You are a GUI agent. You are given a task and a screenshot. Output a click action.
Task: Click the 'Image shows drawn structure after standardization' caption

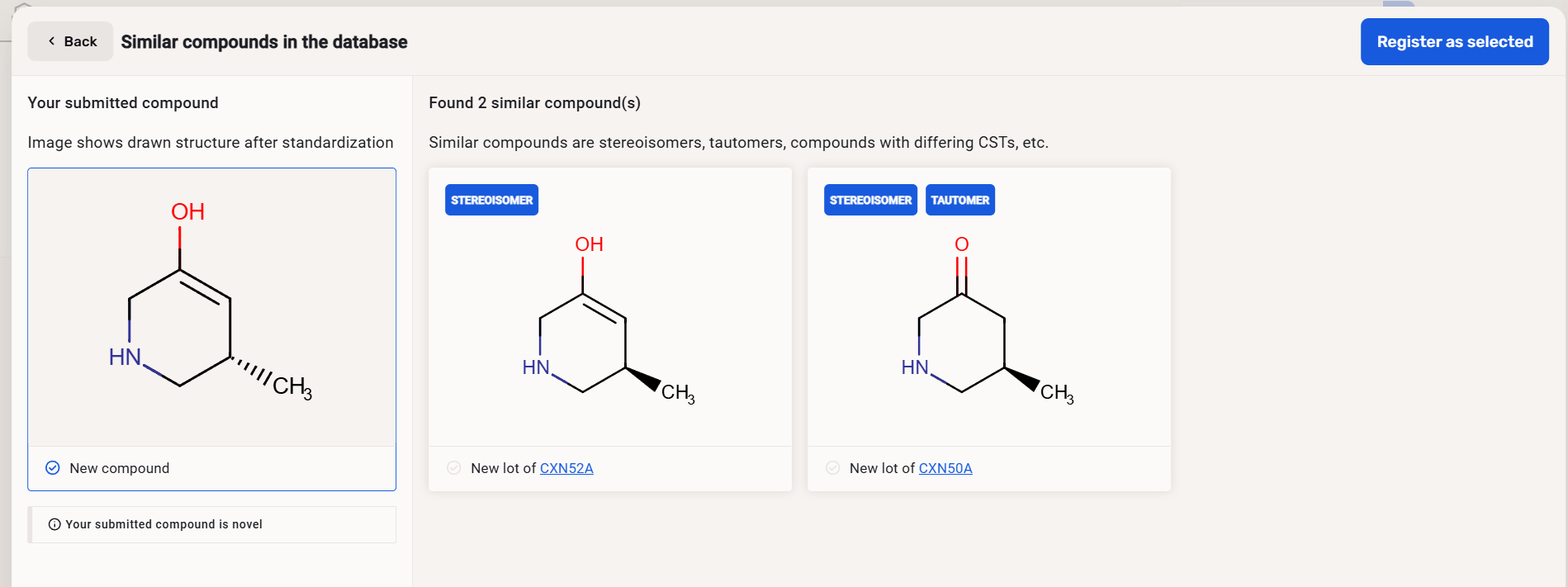pyautogui.click(x=211, y=142)
